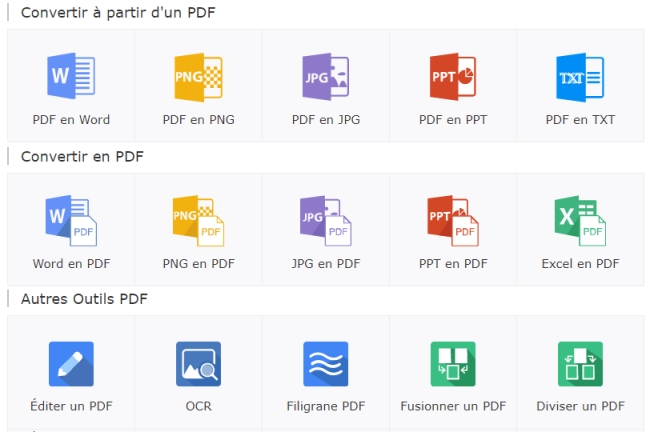The image size is (650, 432).
Task: Click the 'PDF en PPT' label
Action: pos(453,120)
